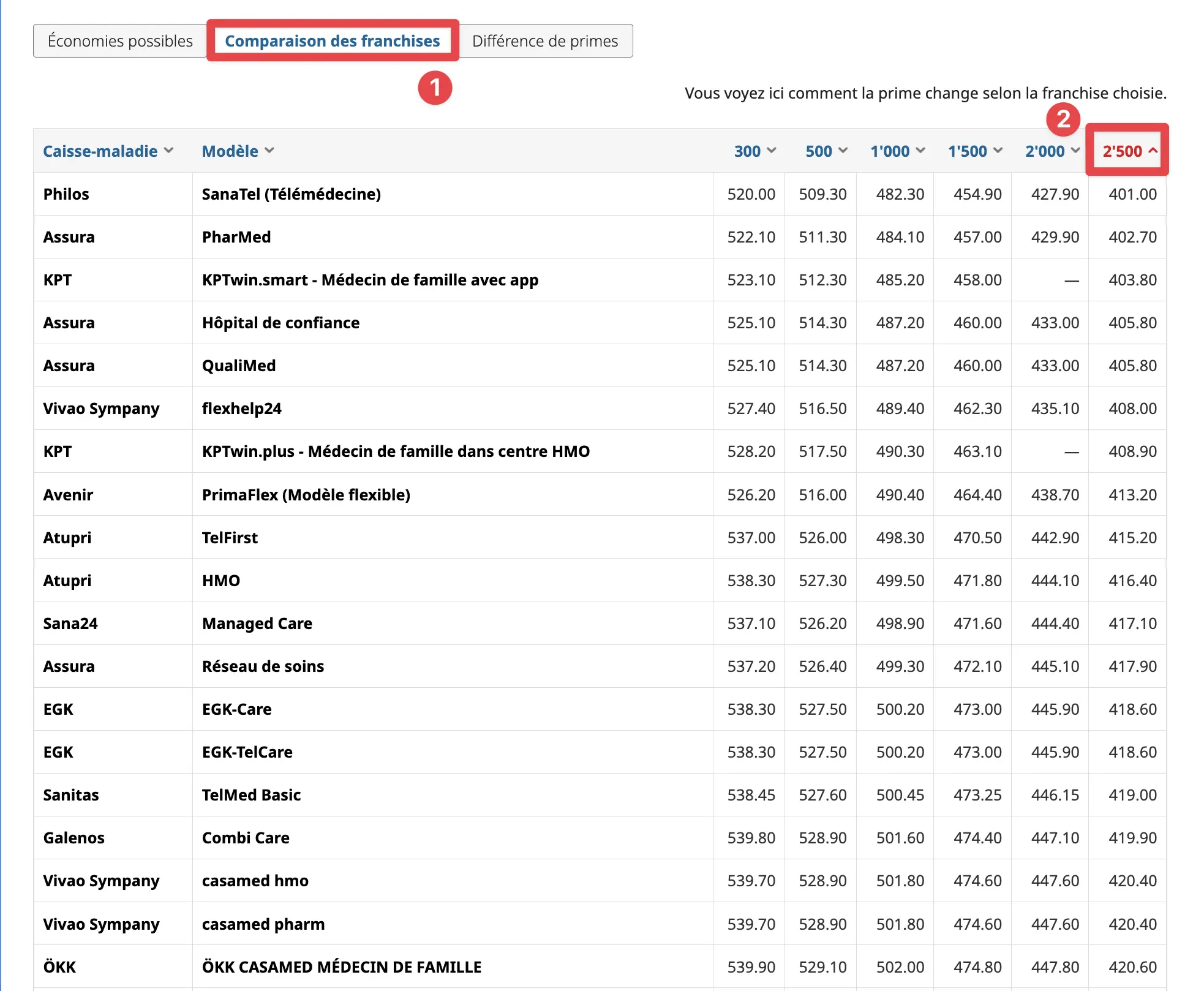1204x991 pixels.
Task: Click the Sanitas insurer name
Action: (71, 795)
